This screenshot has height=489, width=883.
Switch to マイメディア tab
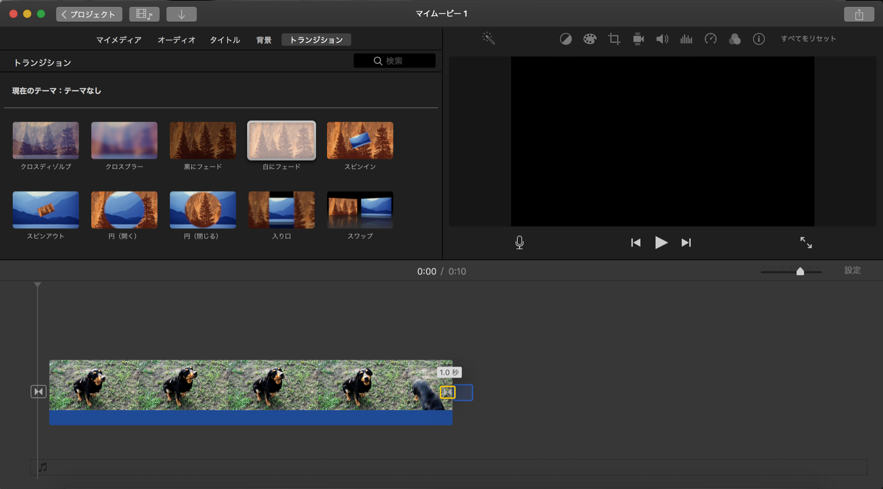click(119, 40)
